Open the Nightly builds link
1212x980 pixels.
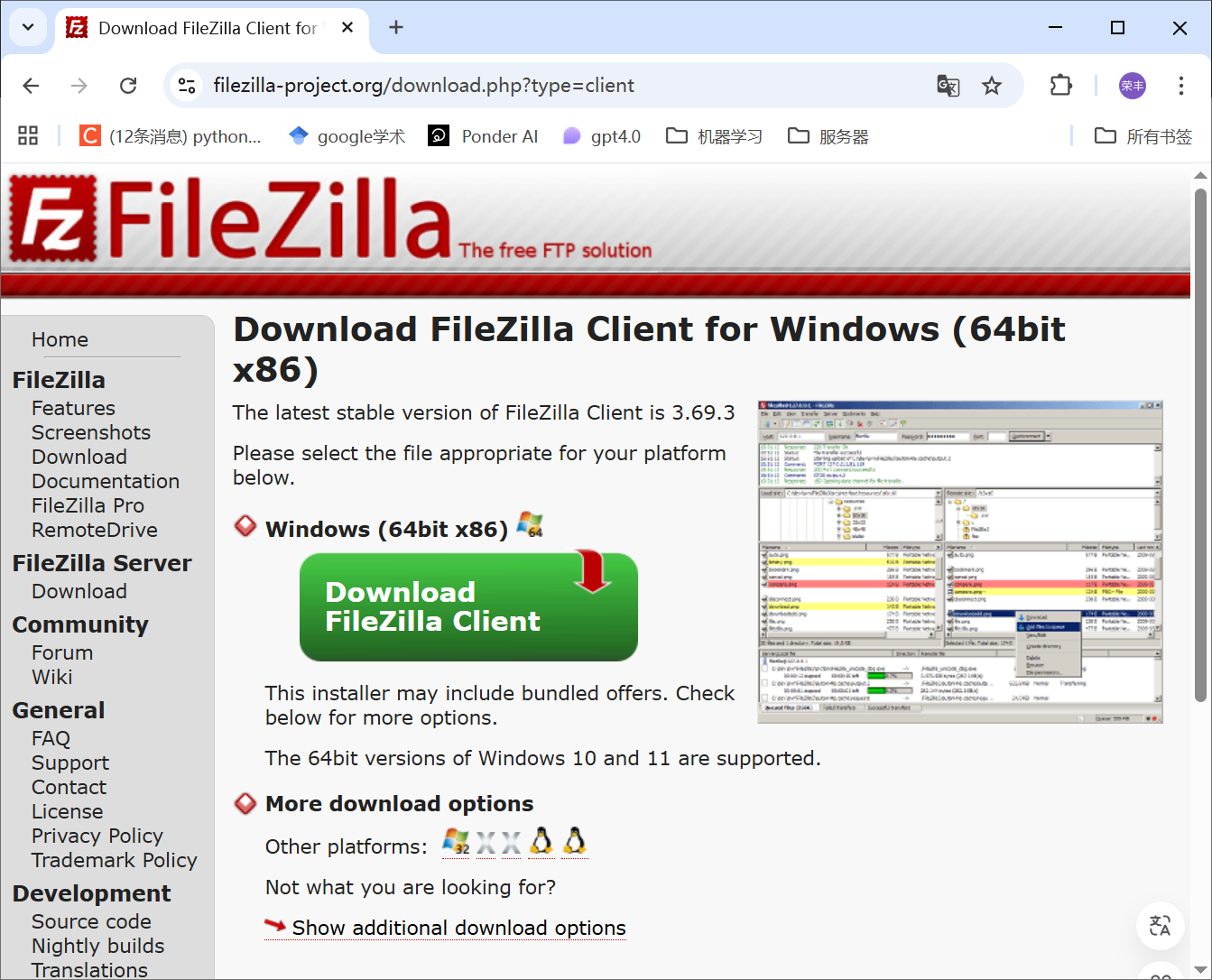click(x=98, y=946)
